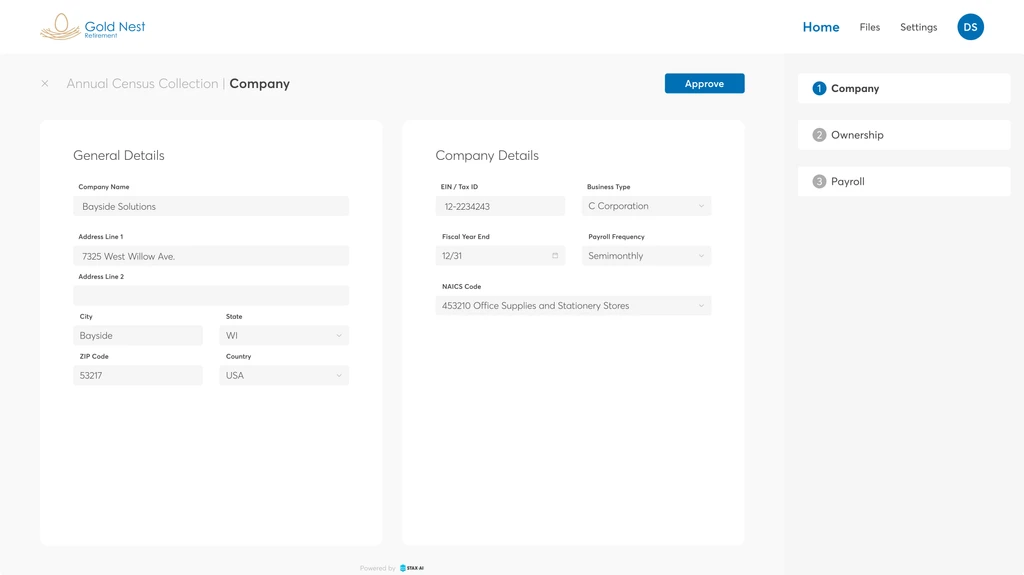
Task: Switch to the Payroll step
Action: point(904,182)
